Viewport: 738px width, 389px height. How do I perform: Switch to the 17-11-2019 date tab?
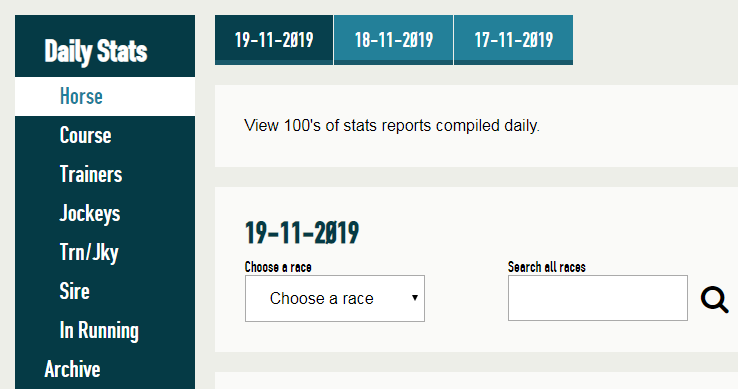tap(513, 40)
